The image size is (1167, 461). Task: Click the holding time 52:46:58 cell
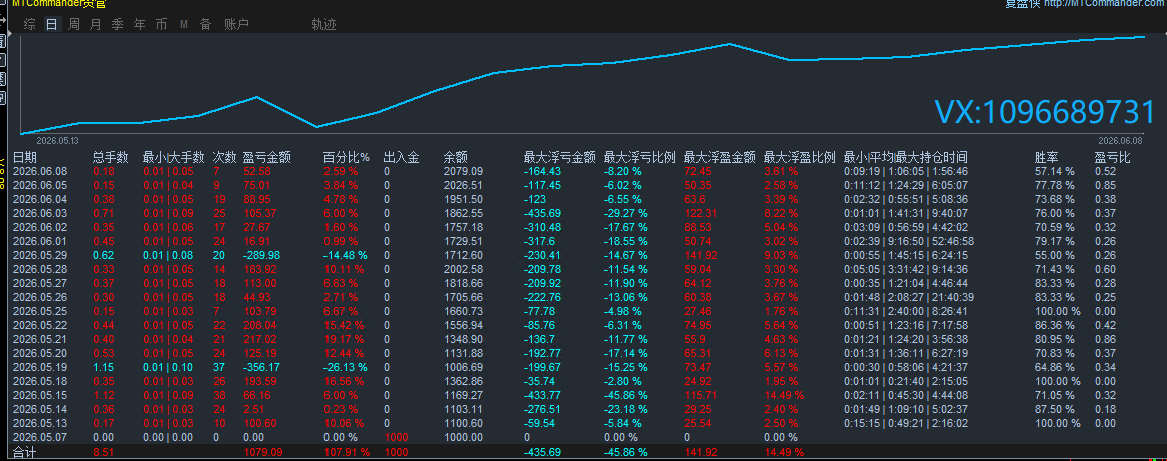pyautogui.click(x=952, y=241)
